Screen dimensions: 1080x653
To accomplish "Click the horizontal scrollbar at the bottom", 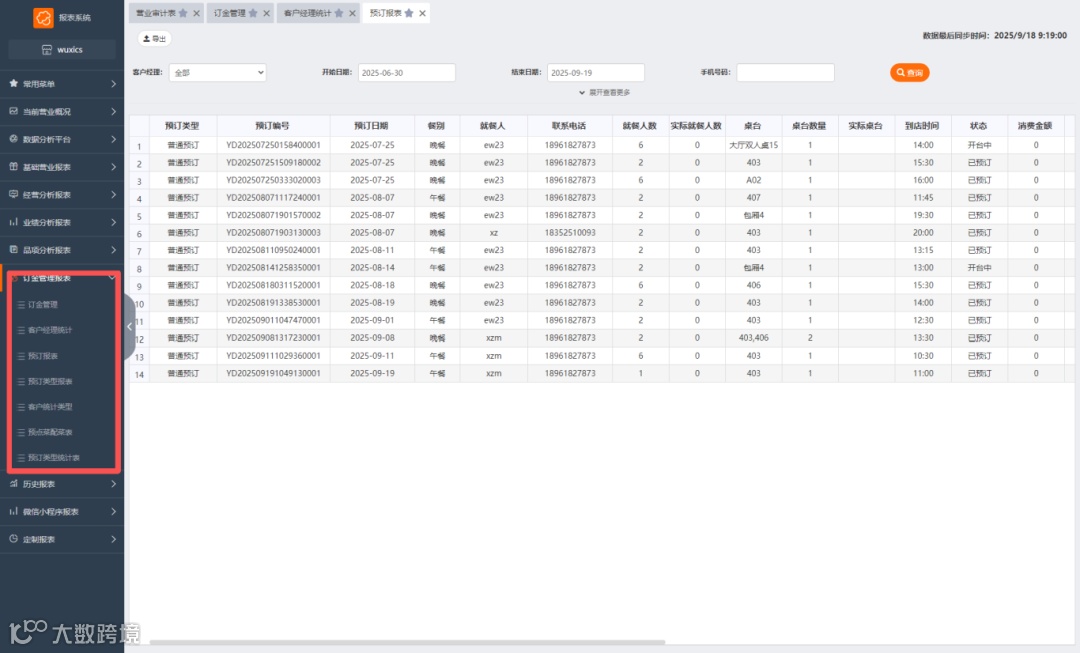I will tap(408, 642).
